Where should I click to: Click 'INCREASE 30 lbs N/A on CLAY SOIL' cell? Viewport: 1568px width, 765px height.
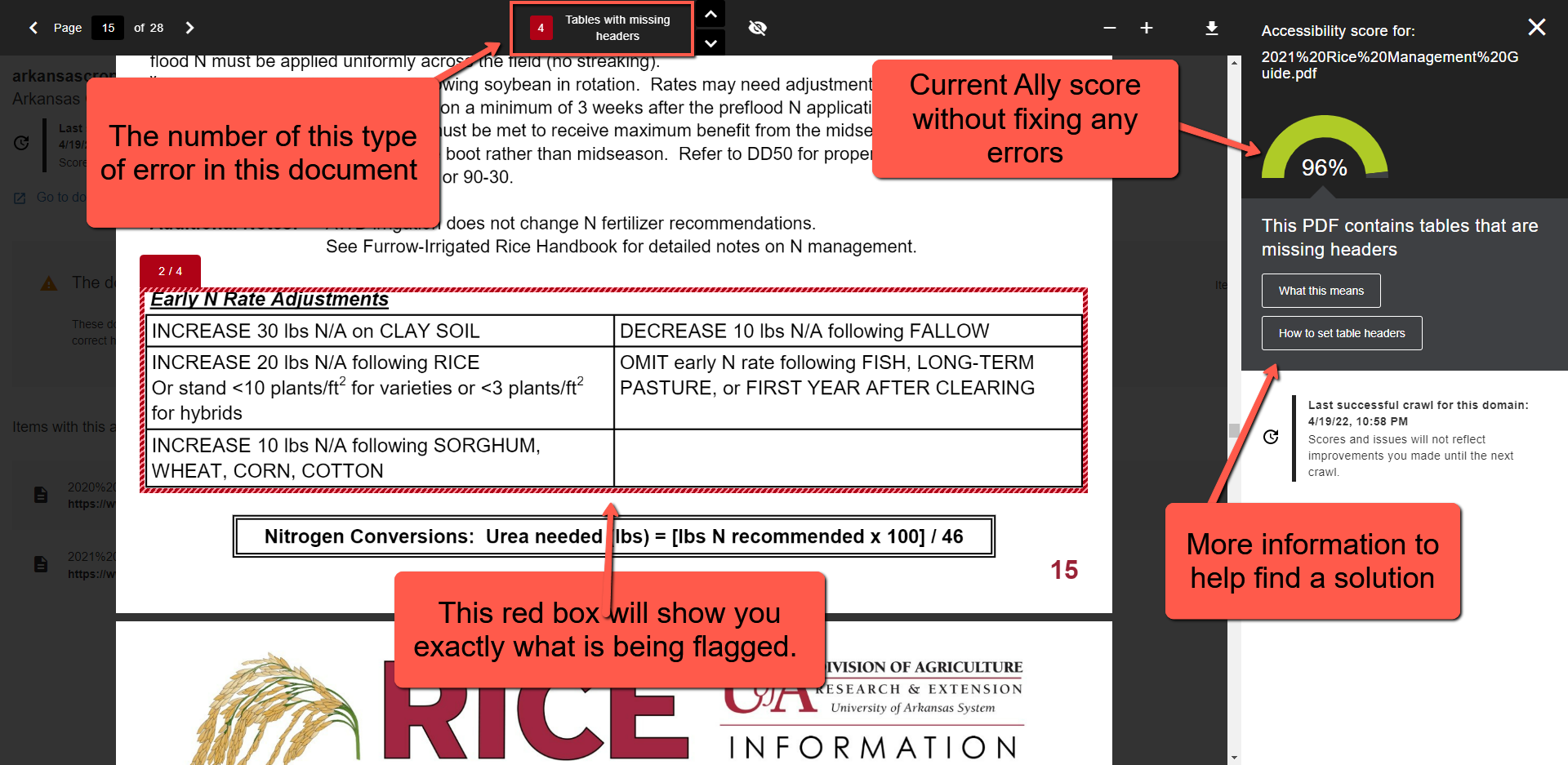pyautogui.click(x=380, y=331)
